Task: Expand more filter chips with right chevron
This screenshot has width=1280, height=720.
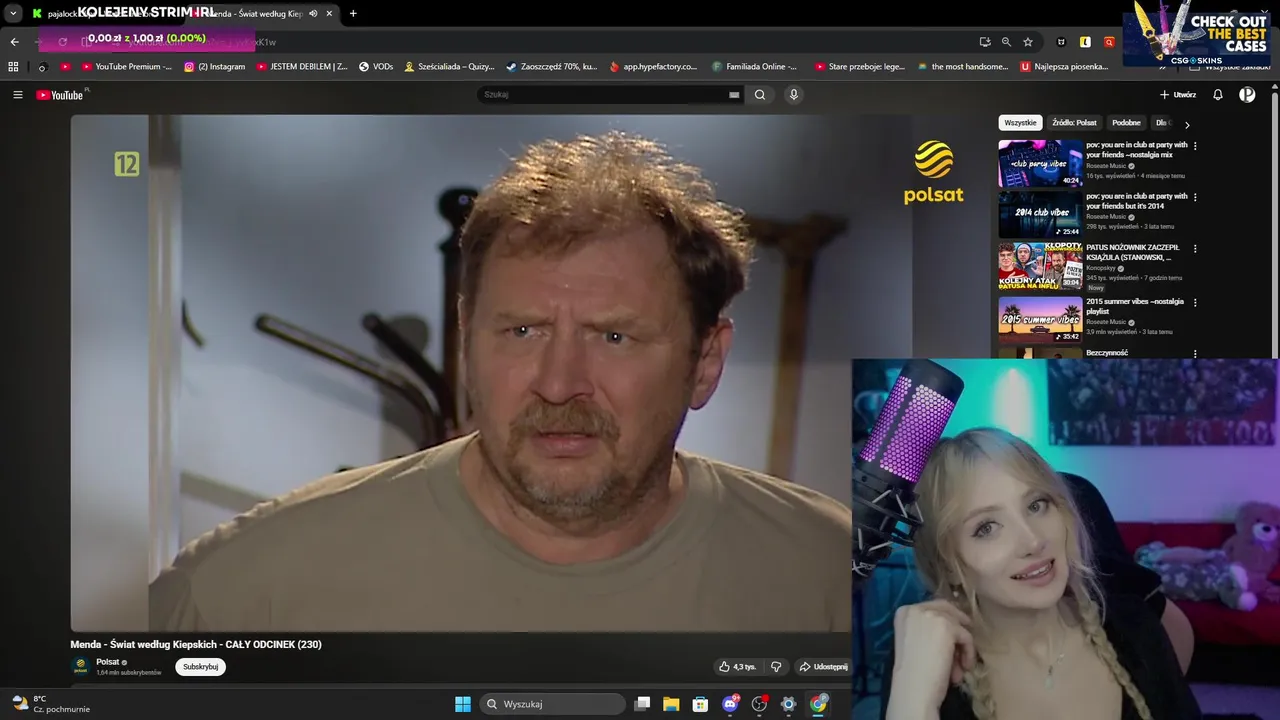Action: tap(1187, 124)
